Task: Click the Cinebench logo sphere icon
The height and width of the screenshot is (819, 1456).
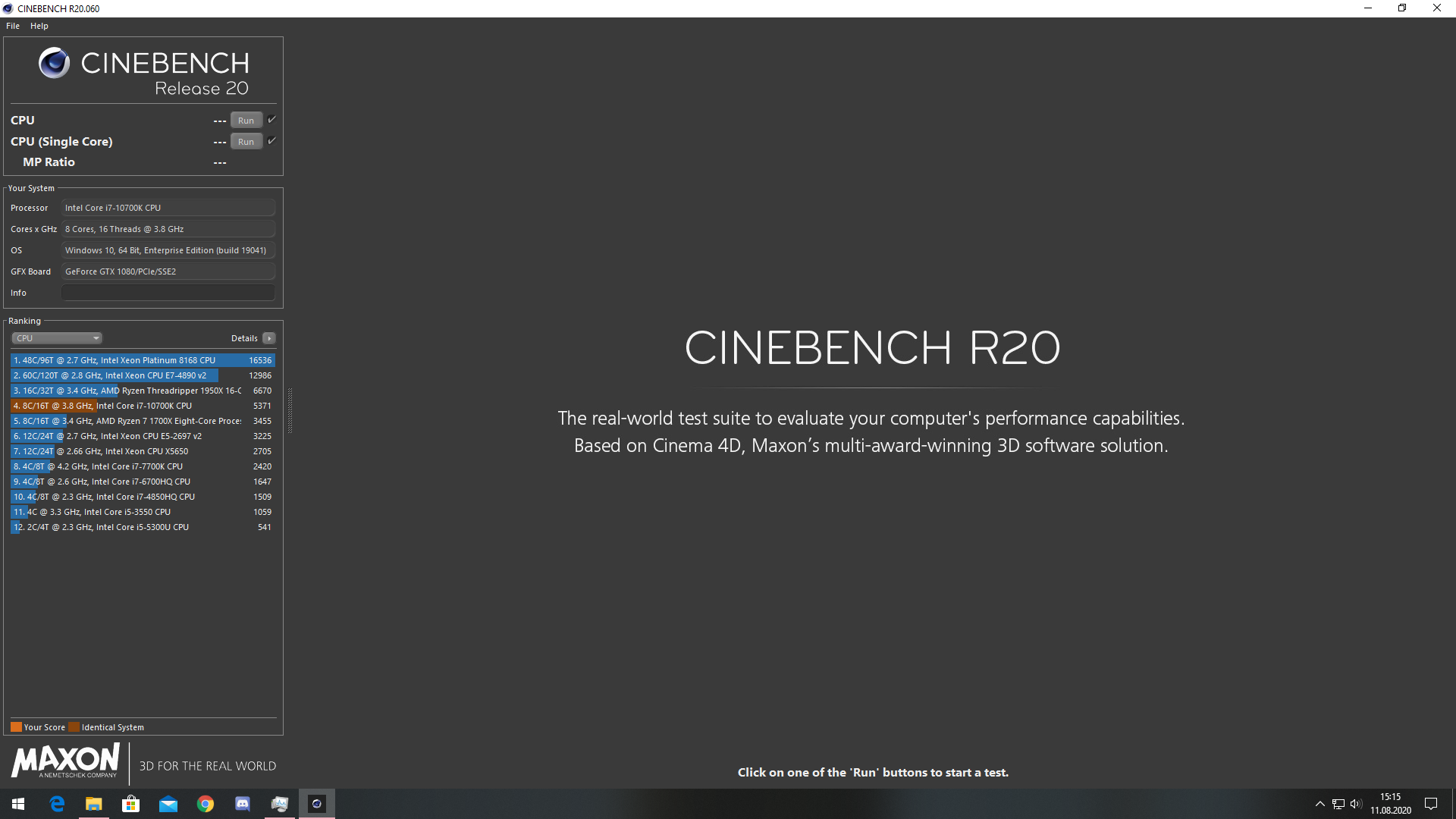Action: (x=54, y=63)
